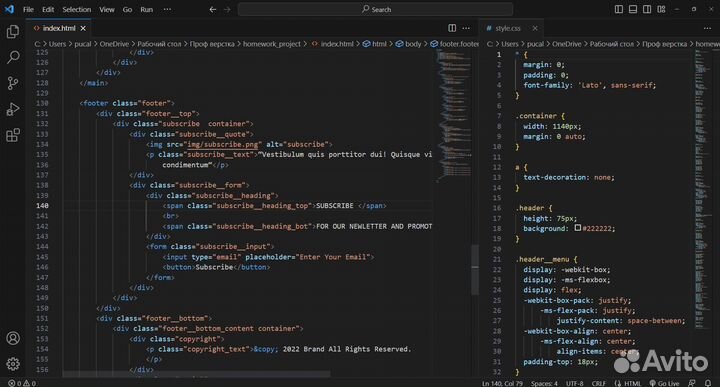
Task: Expand the overflow menu ellipsis
Action: (167, 9)
